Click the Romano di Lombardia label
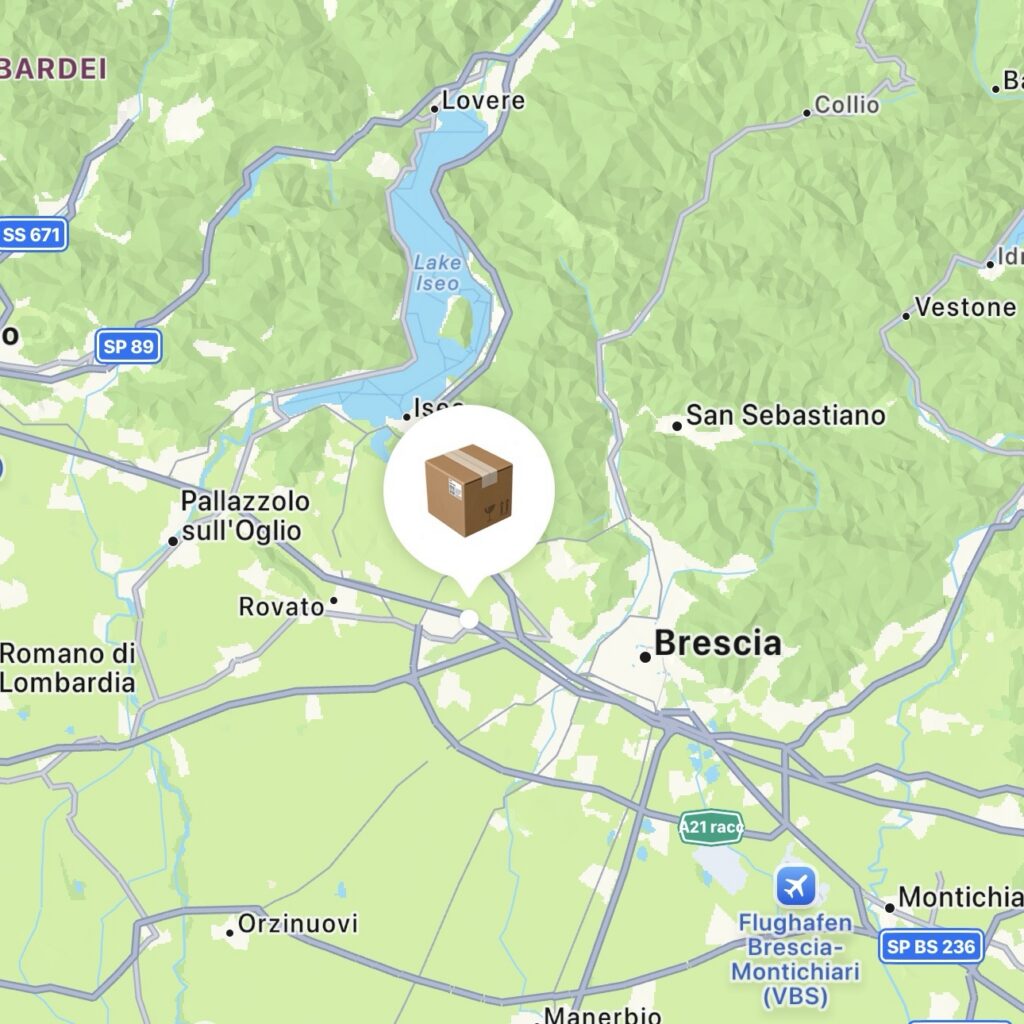 (67, 668)
